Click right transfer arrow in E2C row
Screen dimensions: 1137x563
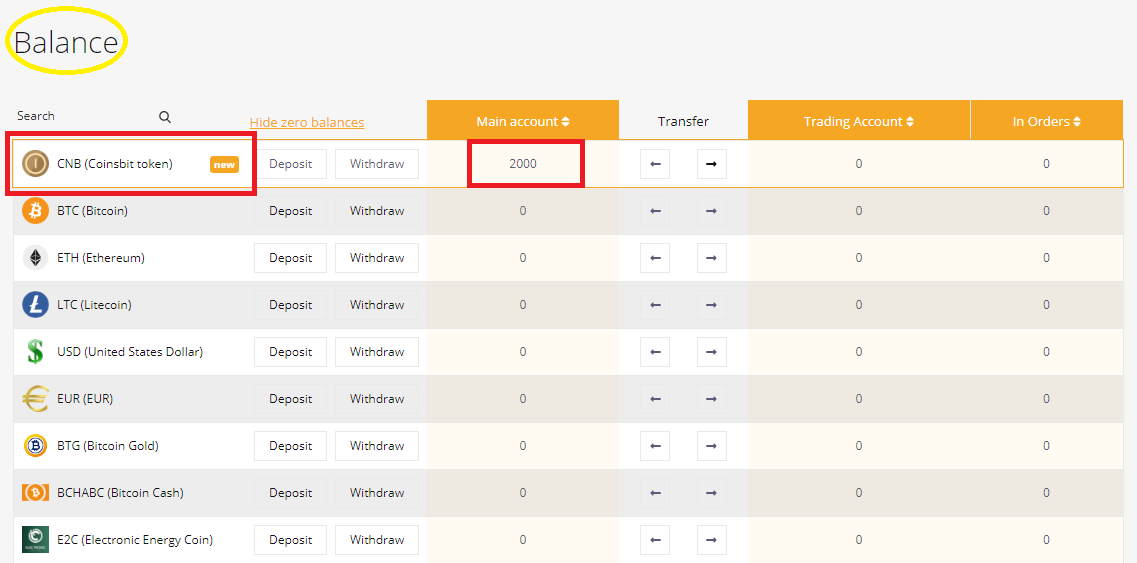point(711,540)
